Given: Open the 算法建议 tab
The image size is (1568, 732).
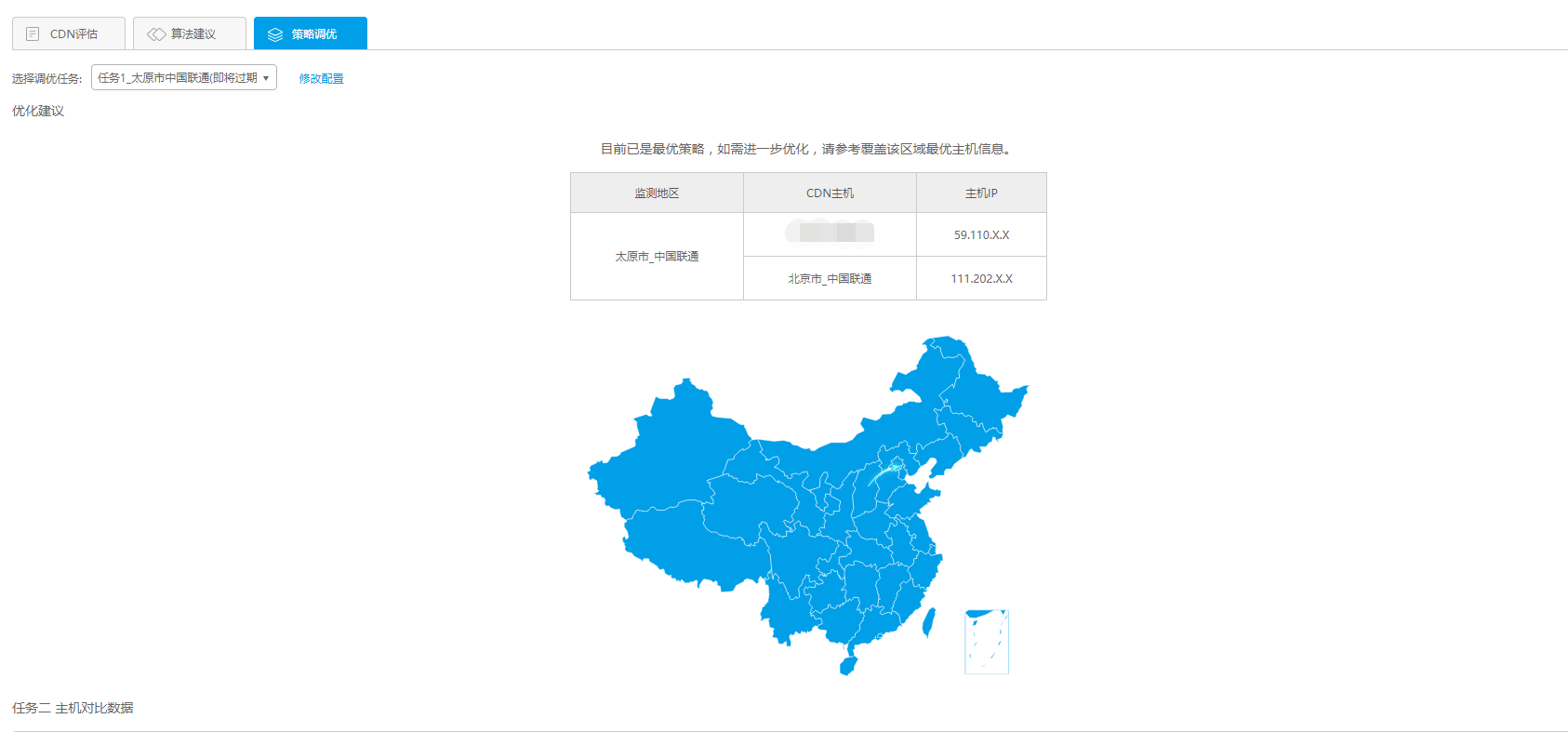Looking at the screenshot, I should (190, 33).
